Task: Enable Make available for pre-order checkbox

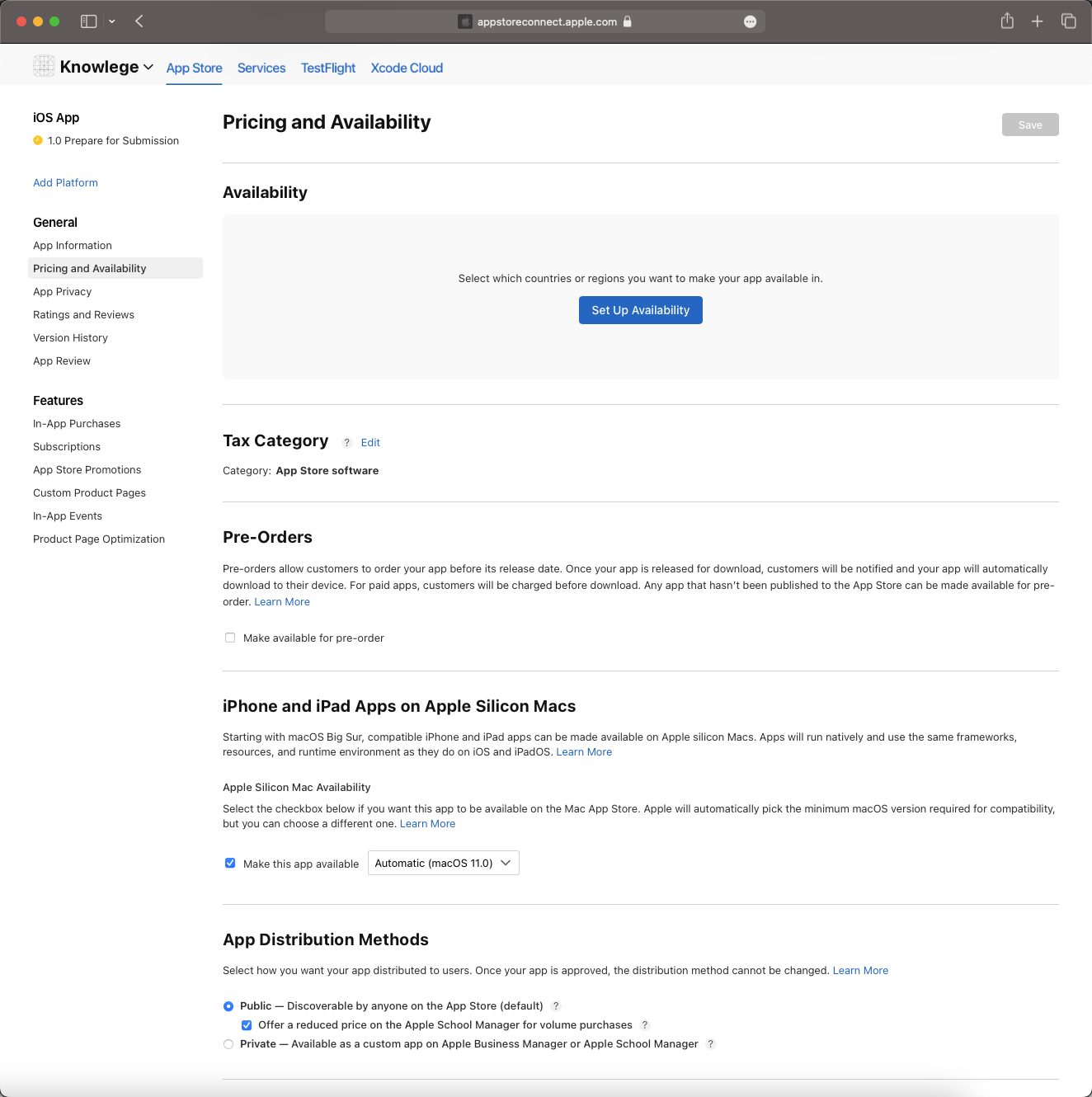Action: pos(230,638)
